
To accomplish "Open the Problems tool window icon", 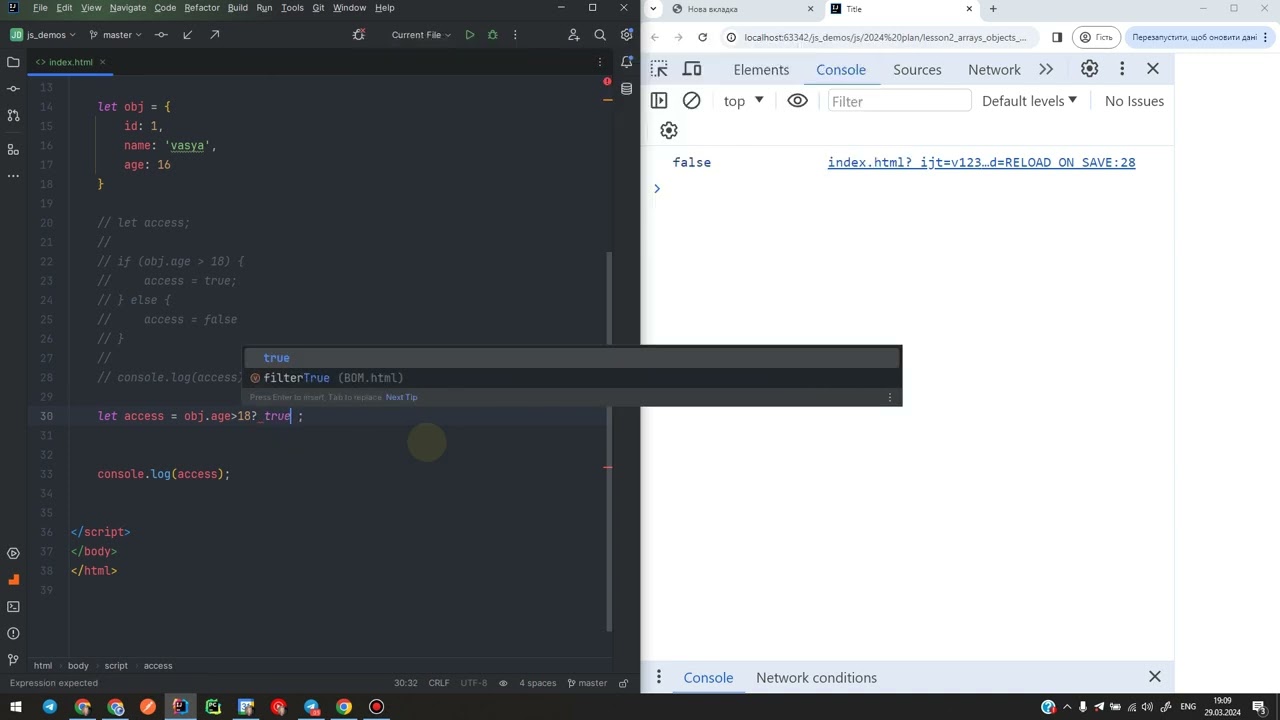I will click(13, 633).
